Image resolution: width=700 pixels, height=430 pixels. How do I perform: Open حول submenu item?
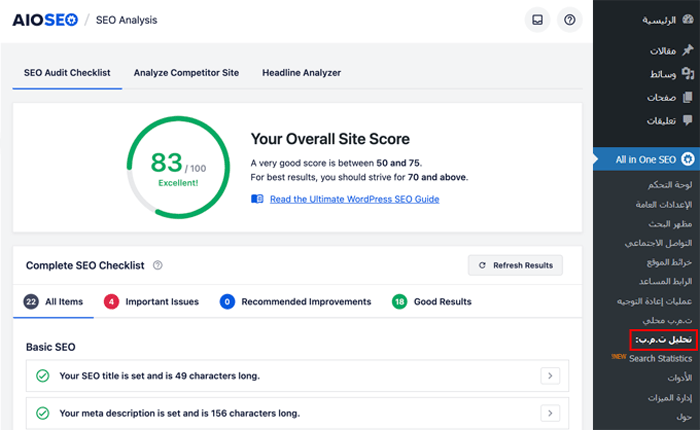click(x=684, y=417)
